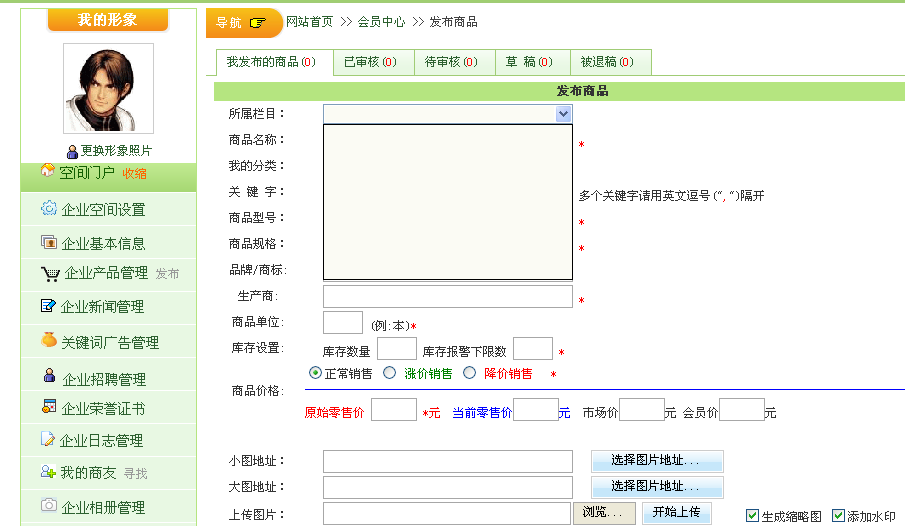Switch to the 已审核 tab

(x=374, y=62)
